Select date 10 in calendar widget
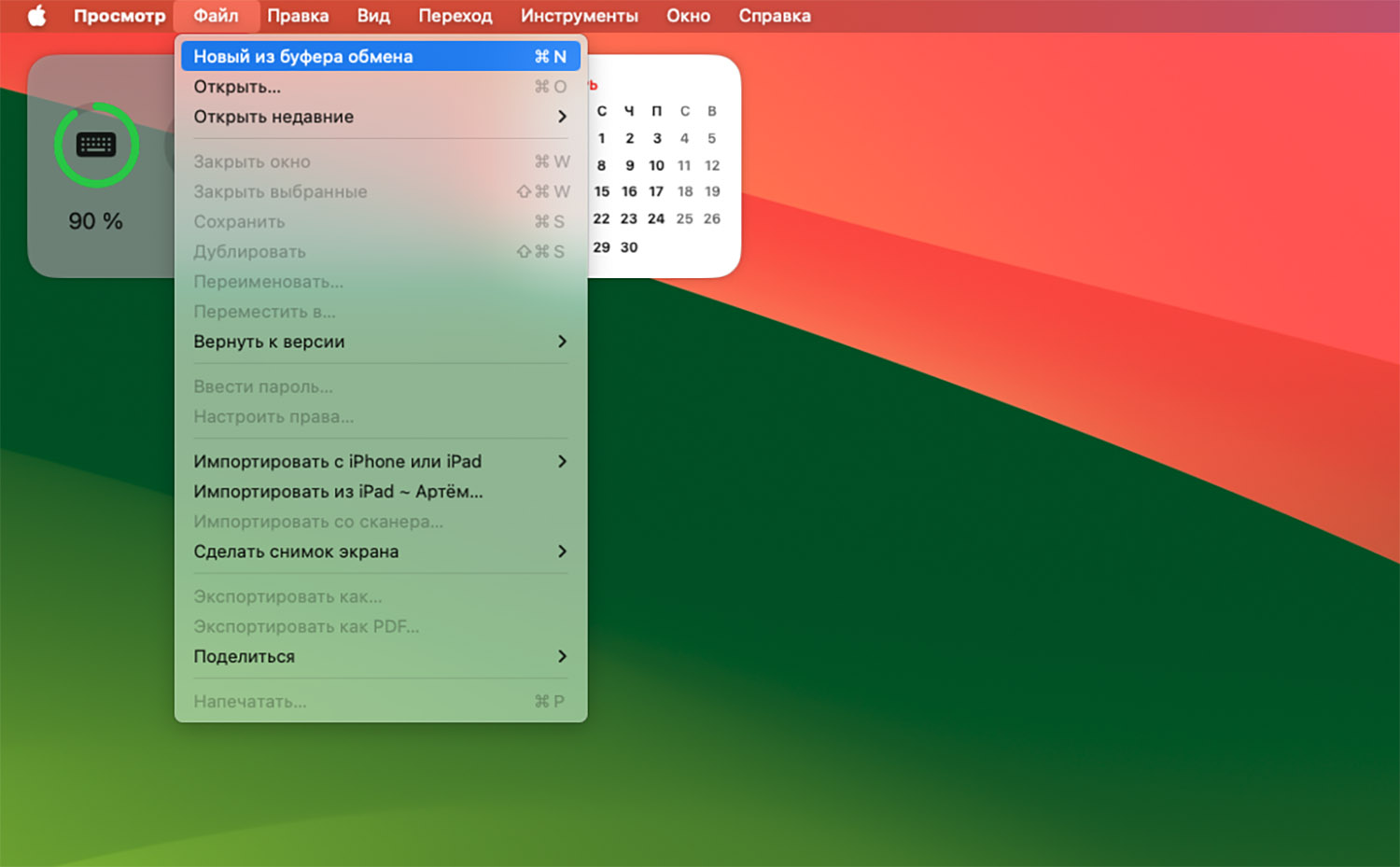 pos(657,165)
